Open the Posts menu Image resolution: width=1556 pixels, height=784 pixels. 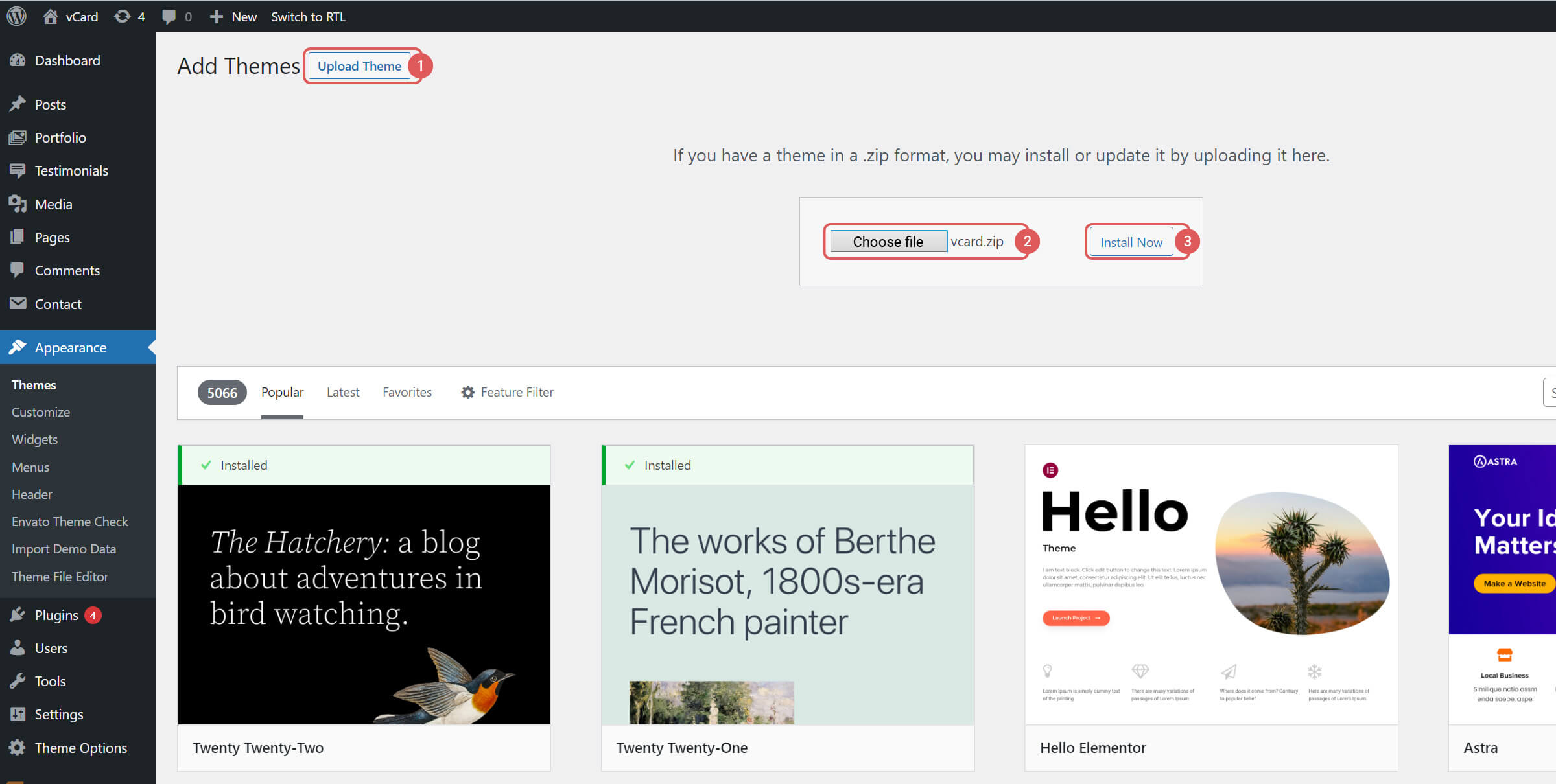click(51, 104)
